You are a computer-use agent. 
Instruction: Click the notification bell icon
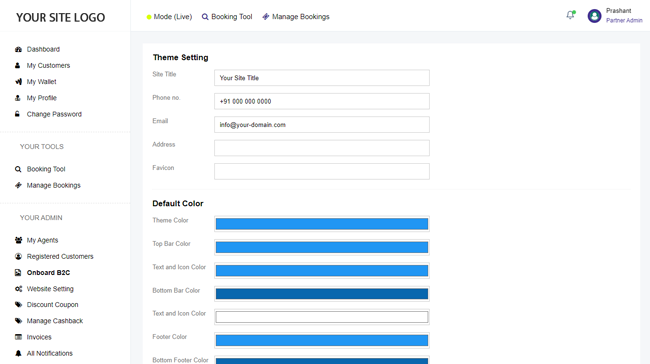click(570, 15)
